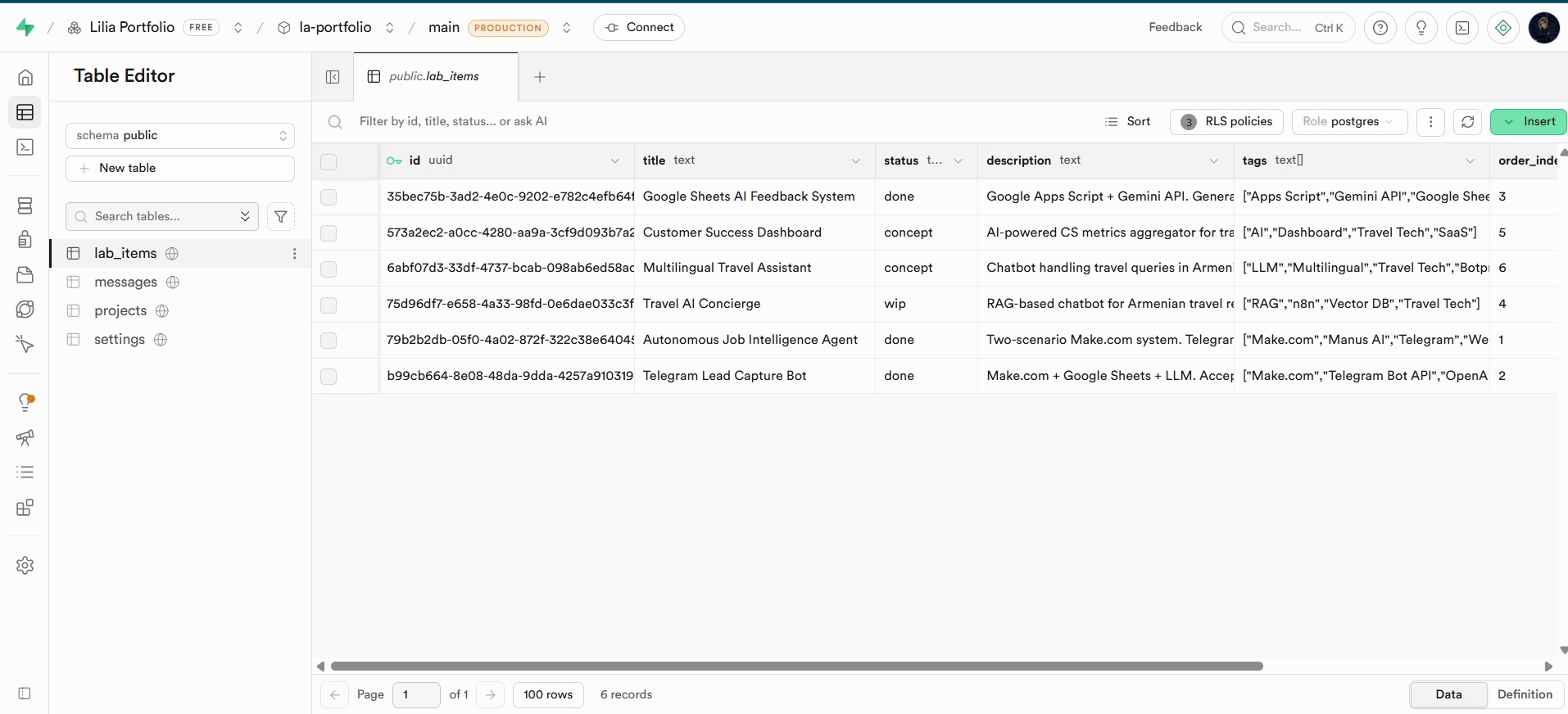Image resolution: width=1568 pixels, height=714 pixels.
Task: Expand the id column header menu
Action: point(615,161)
